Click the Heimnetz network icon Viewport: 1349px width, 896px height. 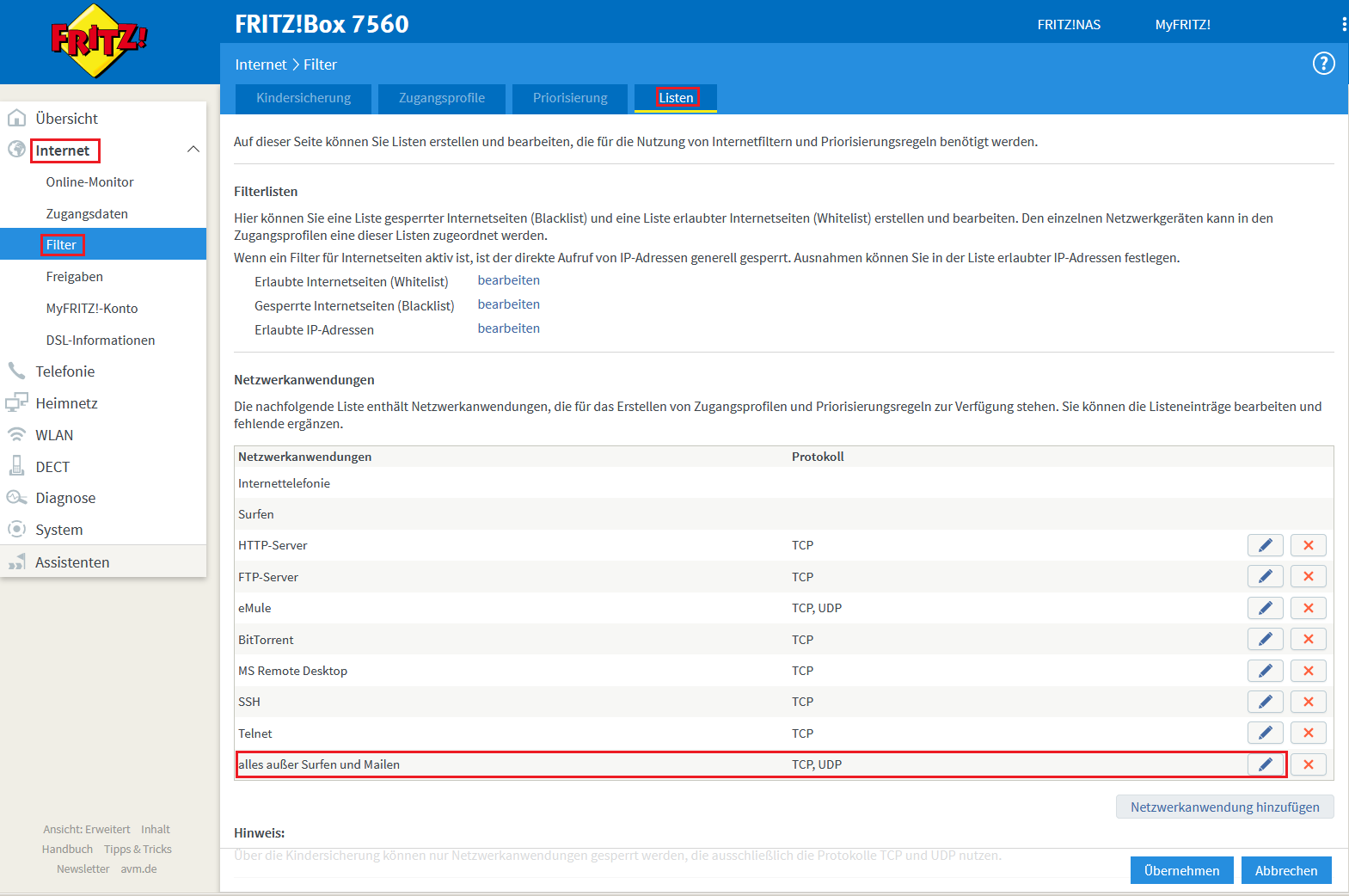[x=16, y=402]
